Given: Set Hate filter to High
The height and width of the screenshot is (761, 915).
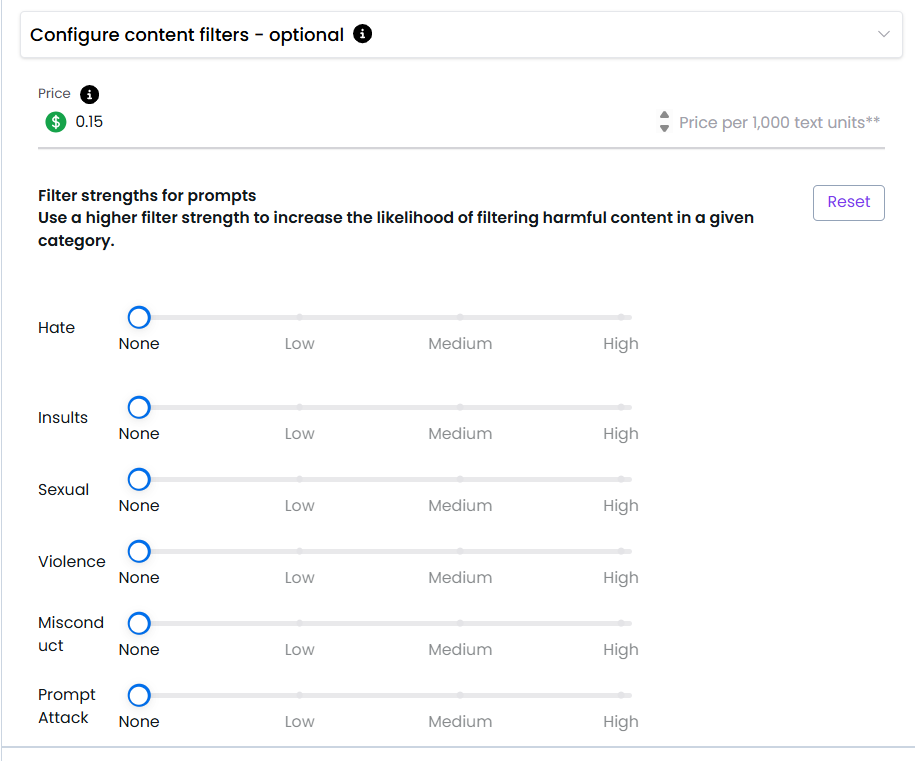Looking at the screenshot, I should tap(621, 318).
